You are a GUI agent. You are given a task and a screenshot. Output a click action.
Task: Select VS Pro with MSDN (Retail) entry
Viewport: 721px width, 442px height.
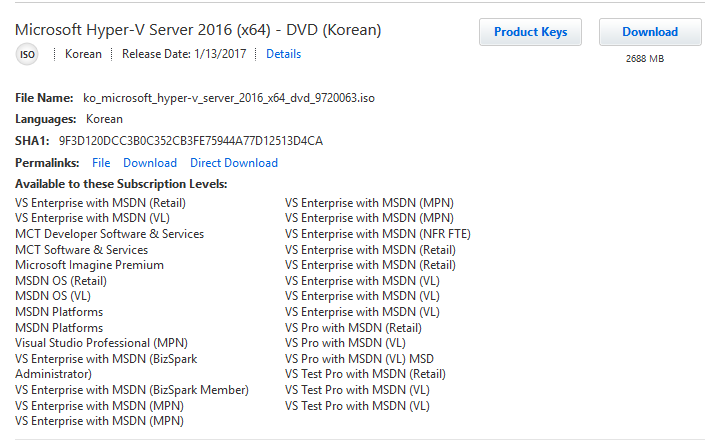[x=353, y=327]
